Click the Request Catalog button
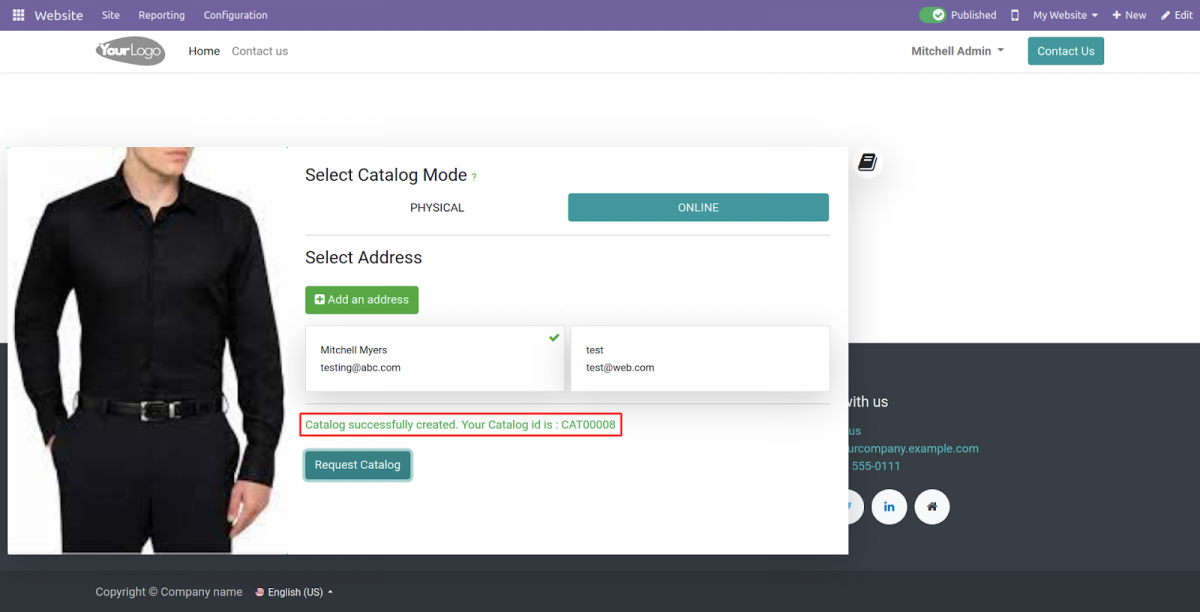This screenshot has height=612, width=1200. (x=357, y=464)
